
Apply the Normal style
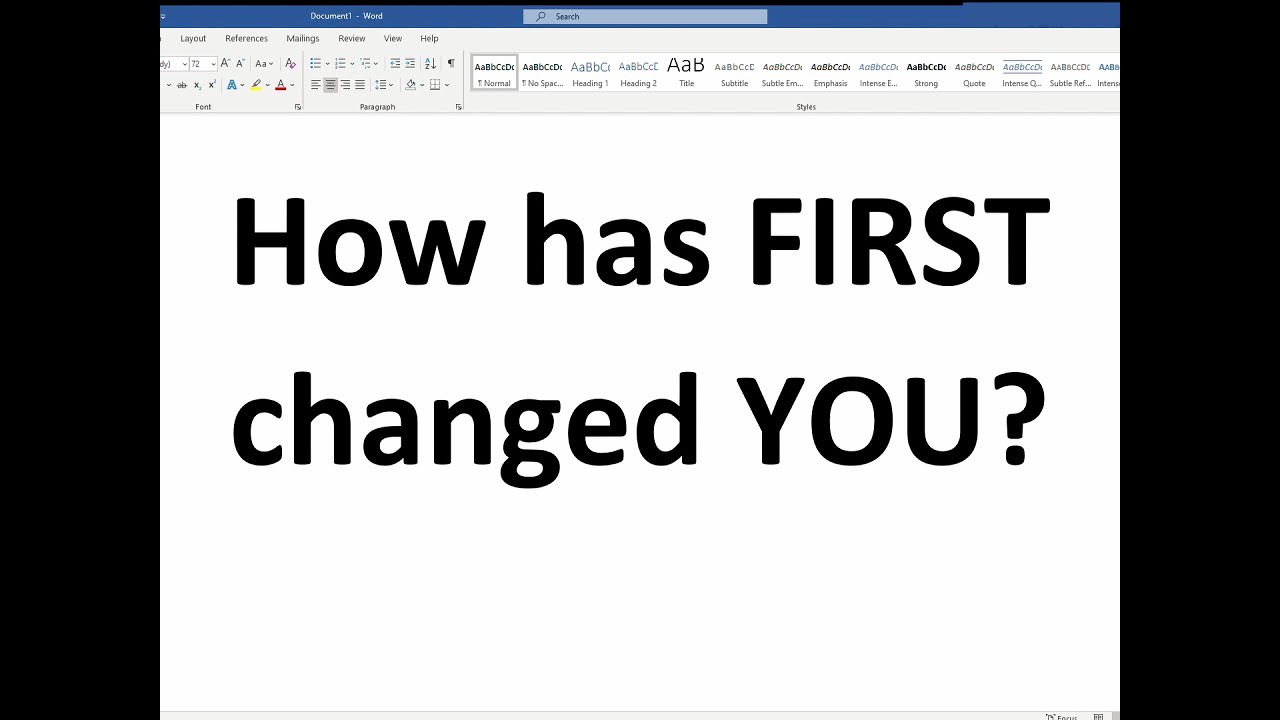(x=494, y=73)
